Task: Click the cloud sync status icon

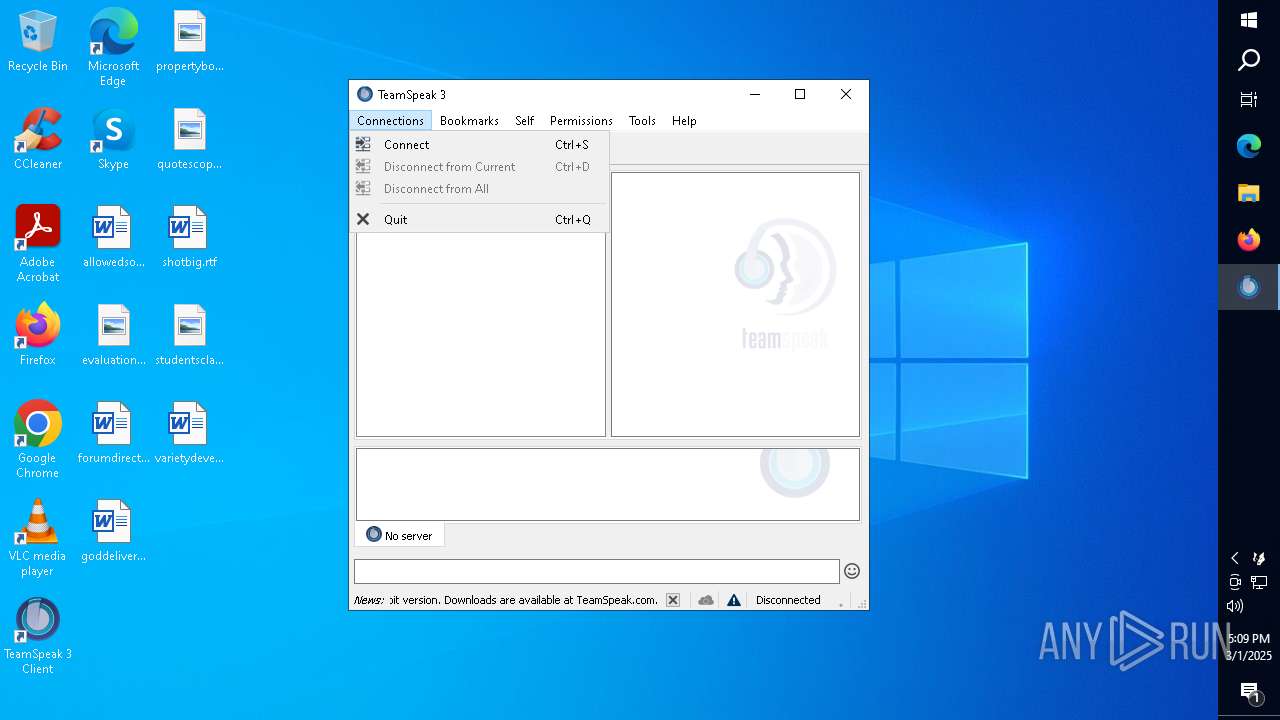Action: tap(706, 600)
